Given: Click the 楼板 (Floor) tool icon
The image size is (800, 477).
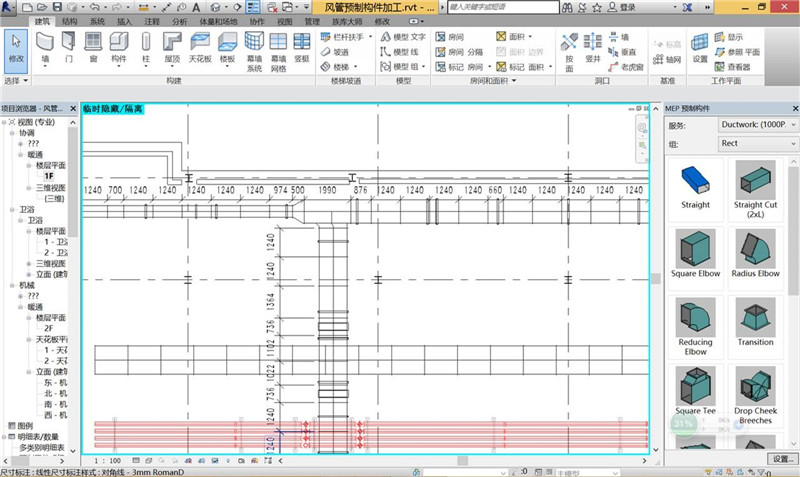Looking at the screenshot, I should point(228,46).
